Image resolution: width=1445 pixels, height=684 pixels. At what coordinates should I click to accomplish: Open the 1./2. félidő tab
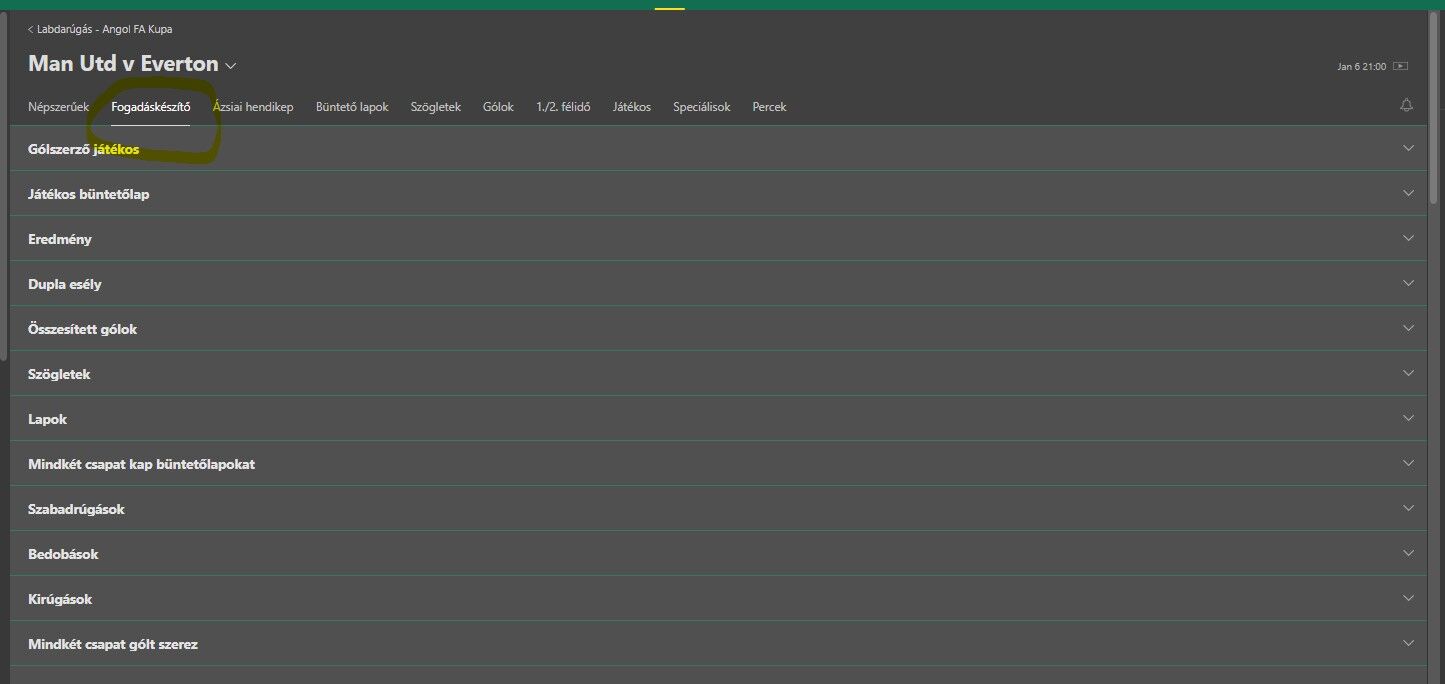point(563,107)
